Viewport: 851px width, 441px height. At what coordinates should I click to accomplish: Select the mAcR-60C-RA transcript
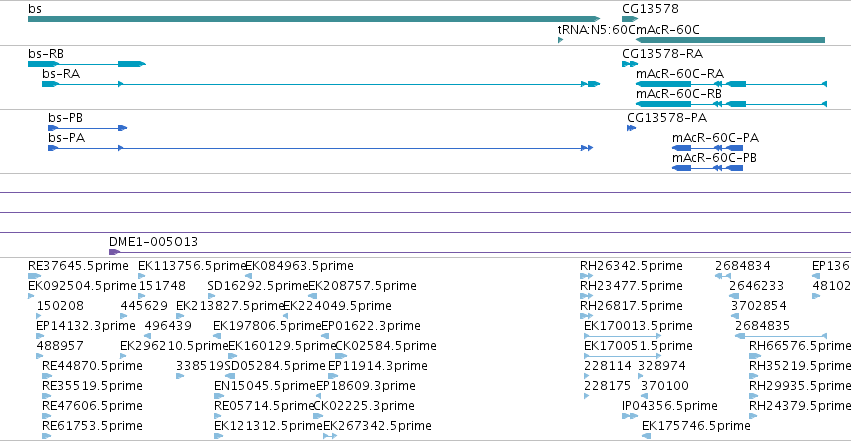click(x=731, y=84)
